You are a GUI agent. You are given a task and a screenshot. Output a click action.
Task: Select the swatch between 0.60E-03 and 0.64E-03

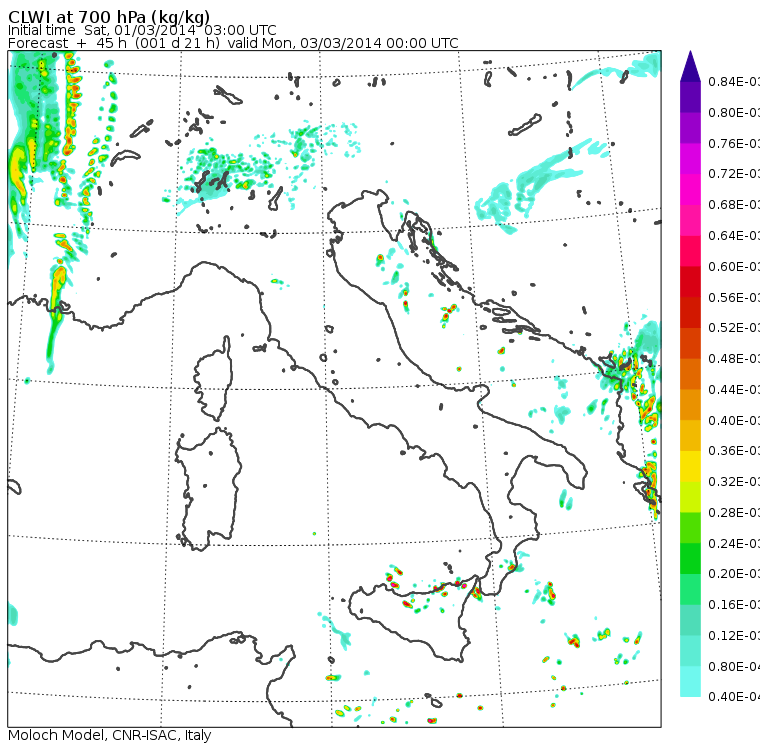click(691, 251)
